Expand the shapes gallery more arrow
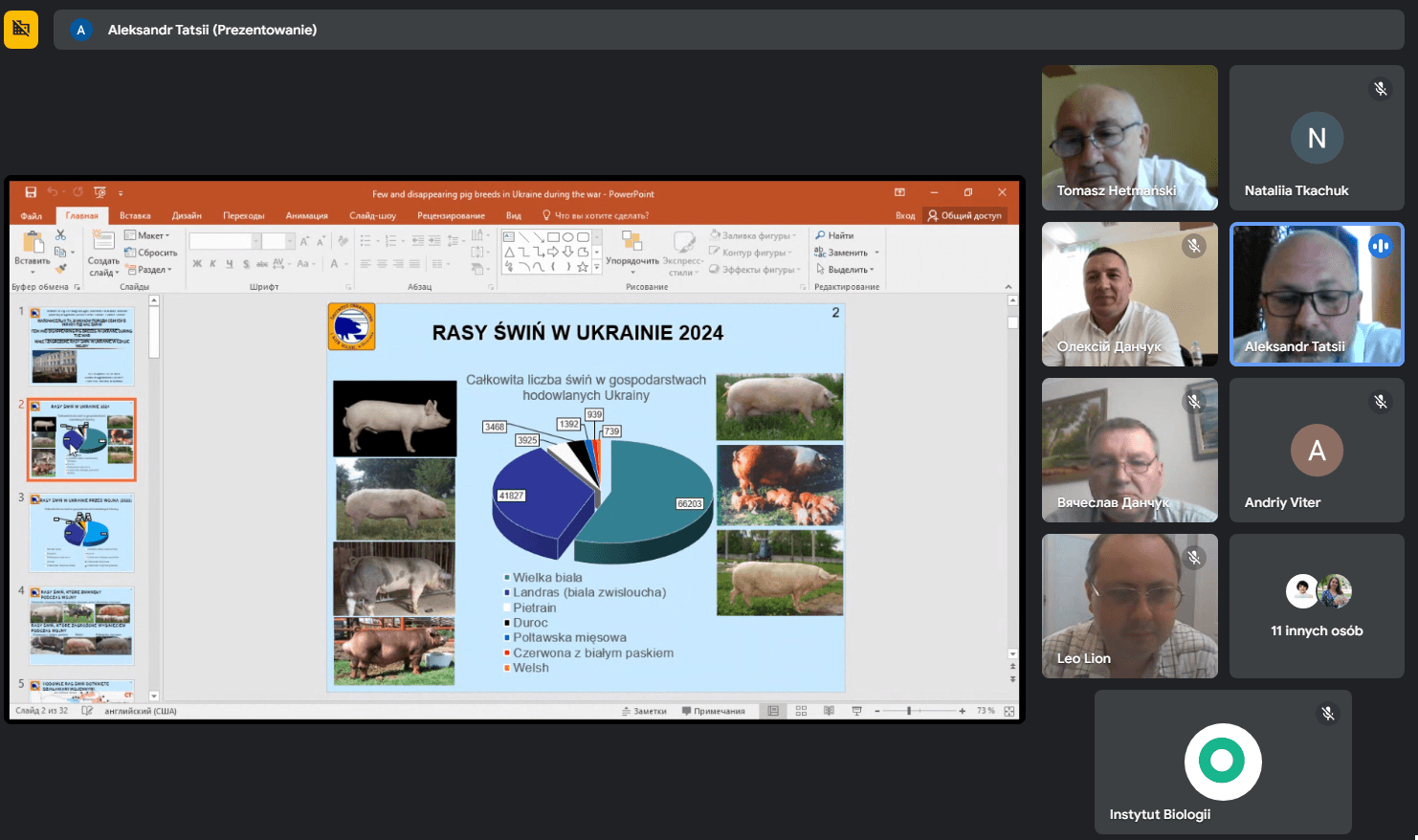Image resolution: width=1418 pixels, height=840 pixels. [597, 267]
